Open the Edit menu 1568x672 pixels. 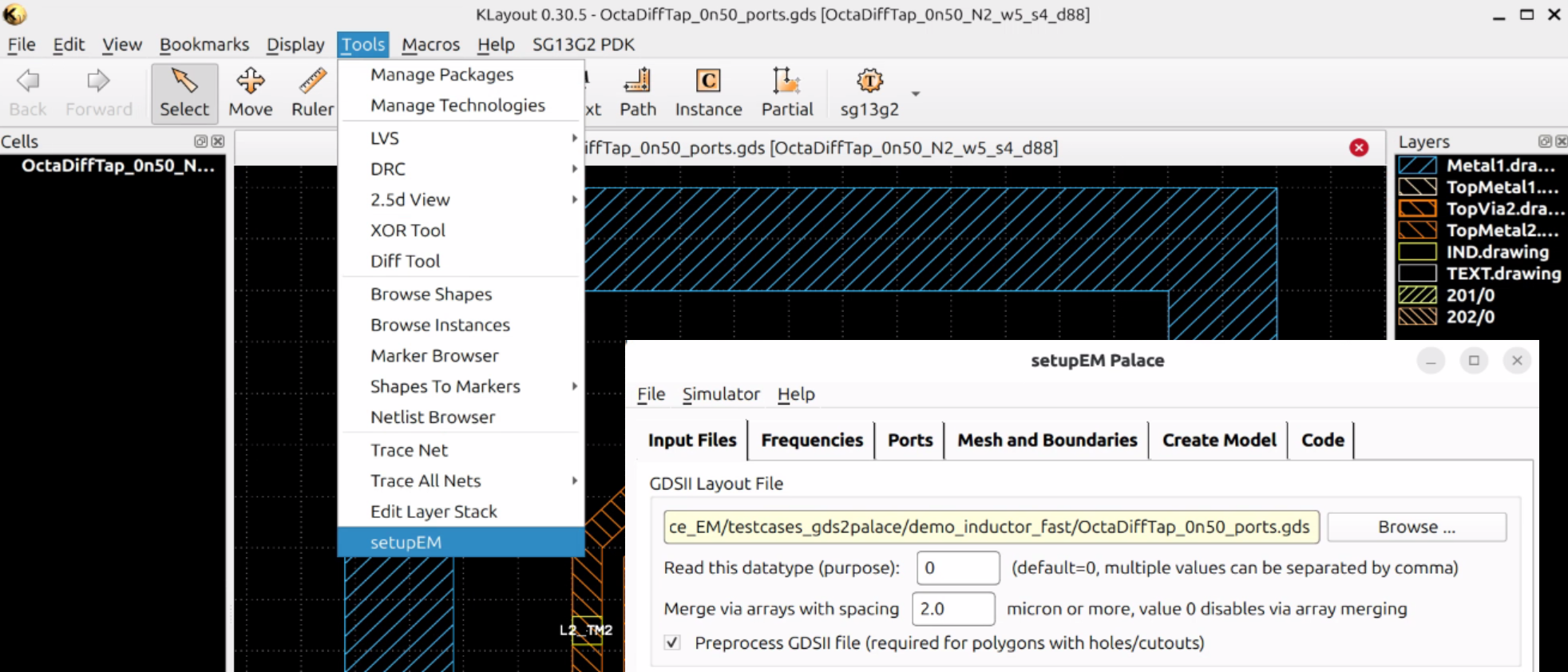(x=69, y=45)
